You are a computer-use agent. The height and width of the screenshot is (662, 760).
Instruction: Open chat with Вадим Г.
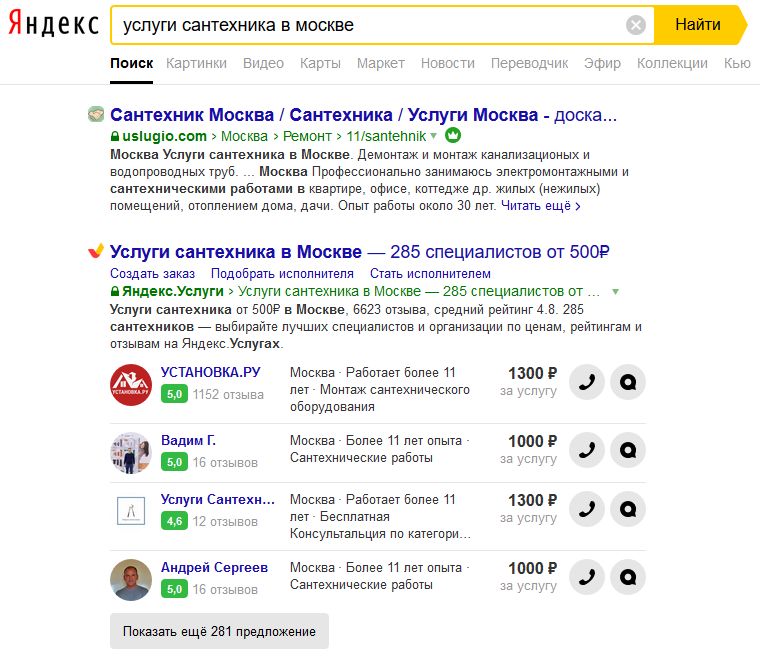click(628, 450)
